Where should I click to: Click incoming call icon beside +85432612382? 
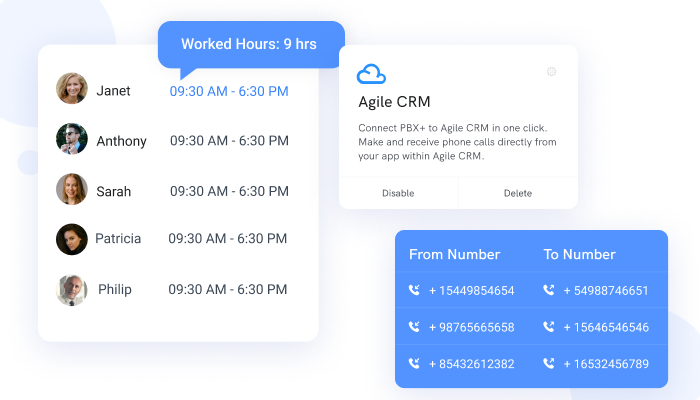point(414,363)
